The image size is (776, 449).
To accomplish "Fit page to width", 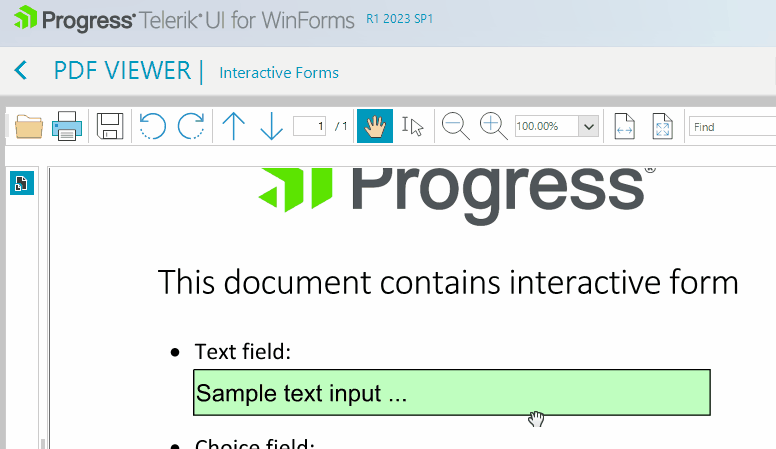I will pyautogui.click(x=625, y=126).
